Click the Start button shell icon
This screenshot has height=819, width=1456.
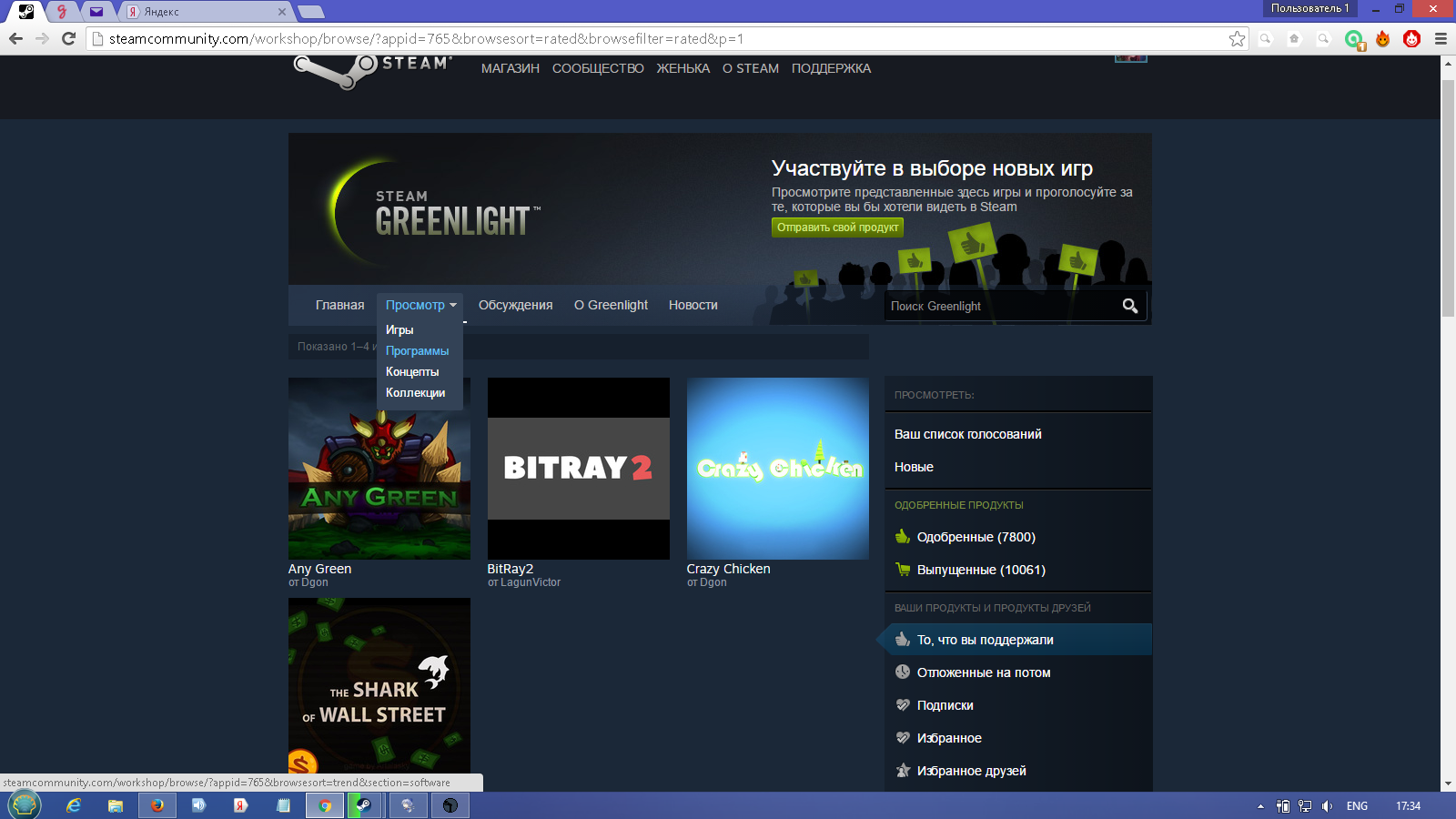[25, 804]
